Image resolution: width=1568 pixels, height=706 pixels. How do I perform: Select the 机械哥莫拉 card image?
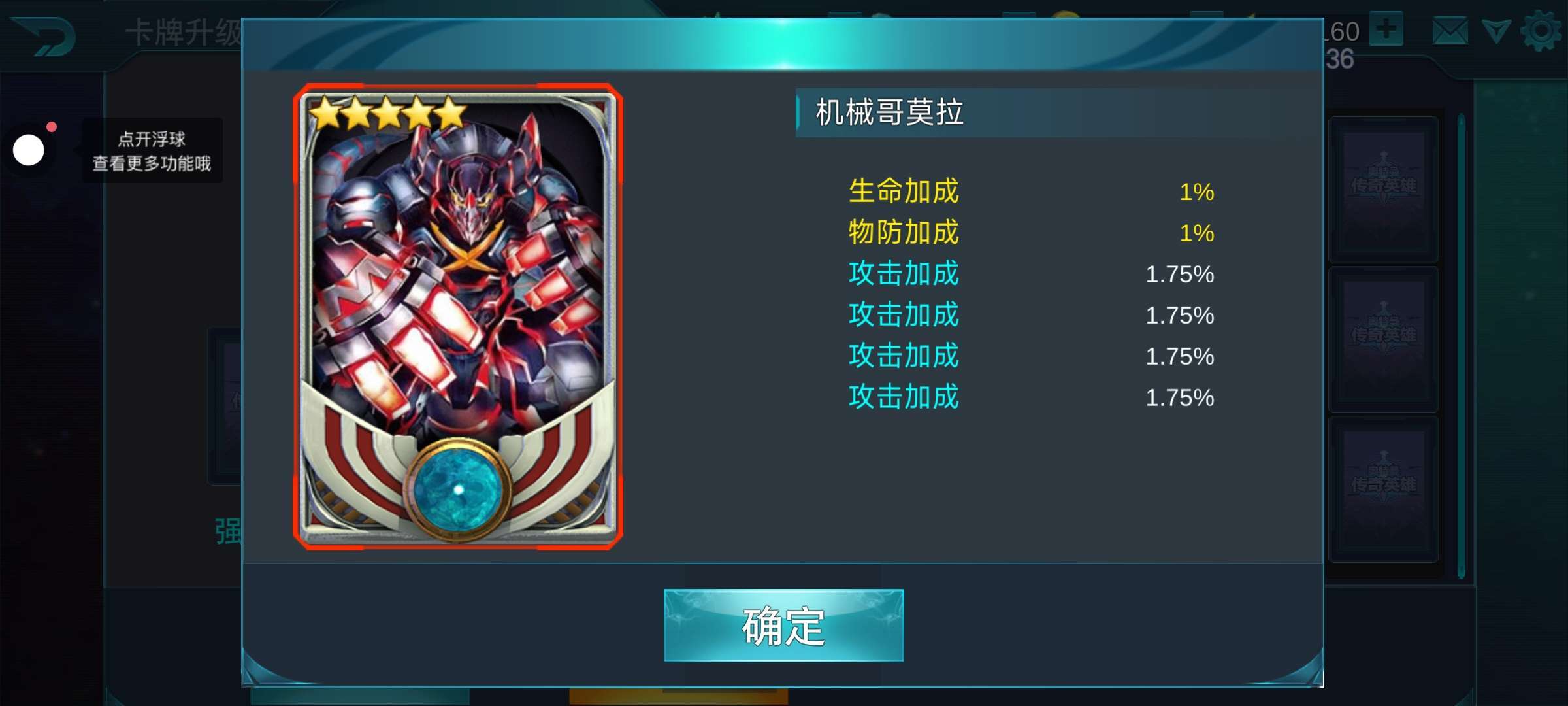458,317
